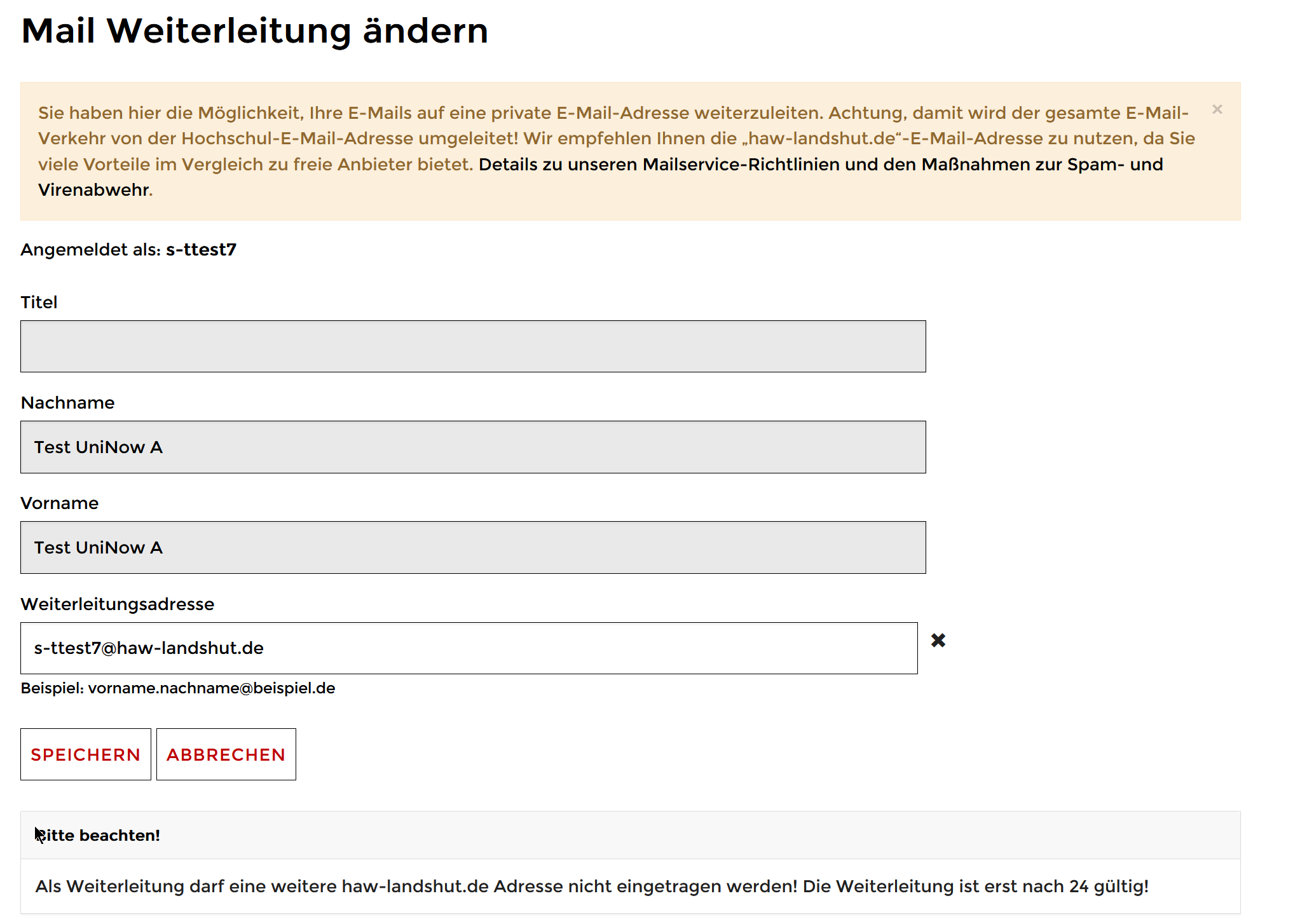This screenshot has width=1300, height=924.
Task: Open the Mailservice-Richtlinien details link
Action: click(820, 165)
